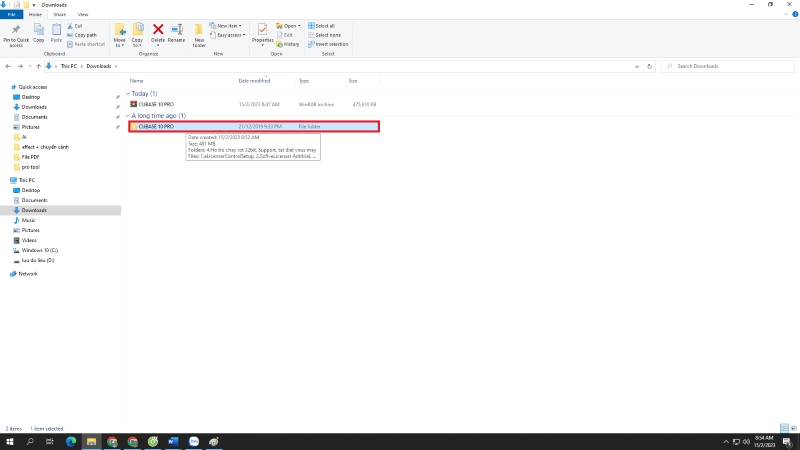Click the Refresh button

[649, 66]
